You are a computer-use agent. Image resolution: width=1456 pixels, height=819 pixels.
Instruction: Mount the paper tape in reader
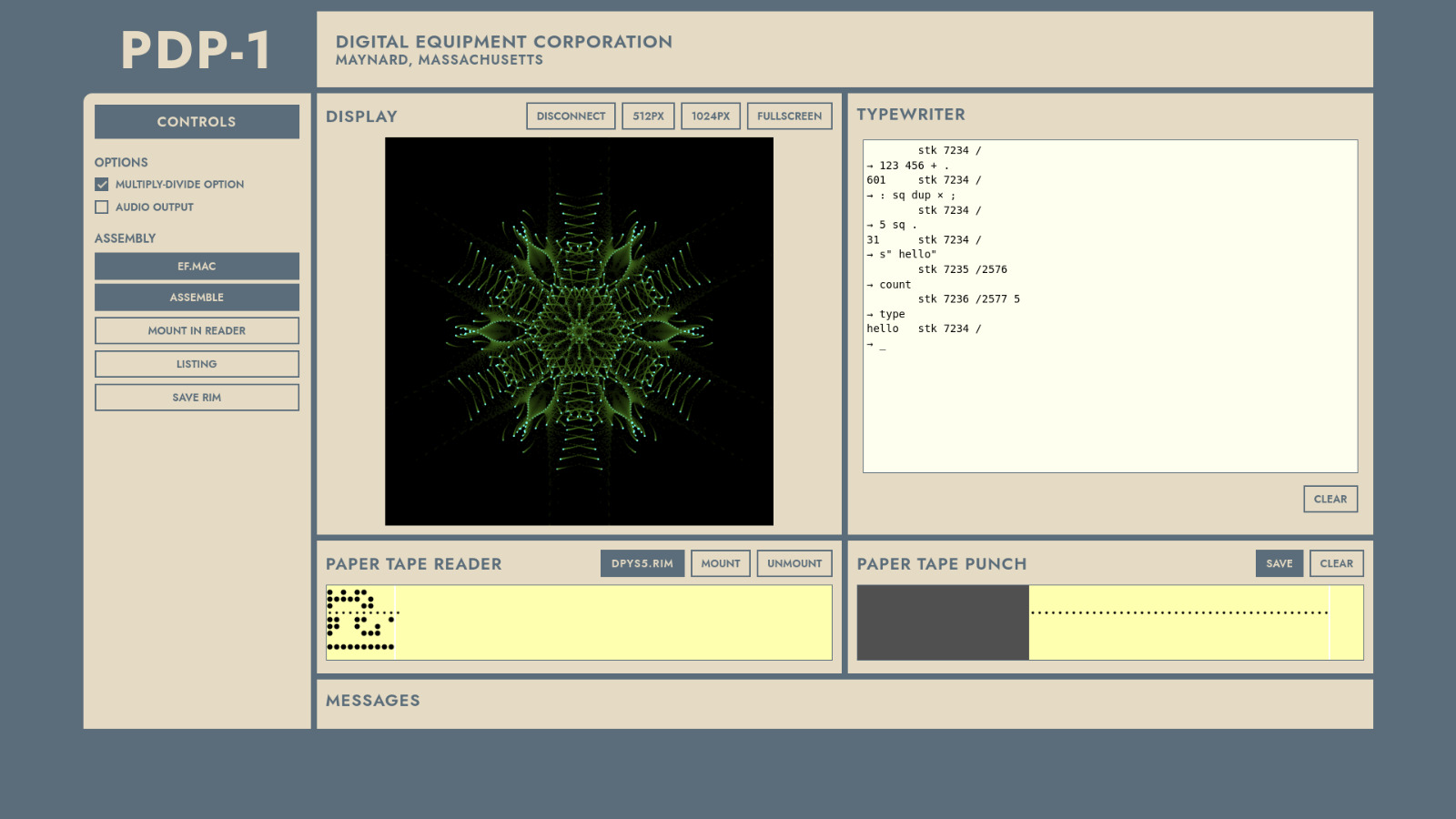click(x=720, y=564)
